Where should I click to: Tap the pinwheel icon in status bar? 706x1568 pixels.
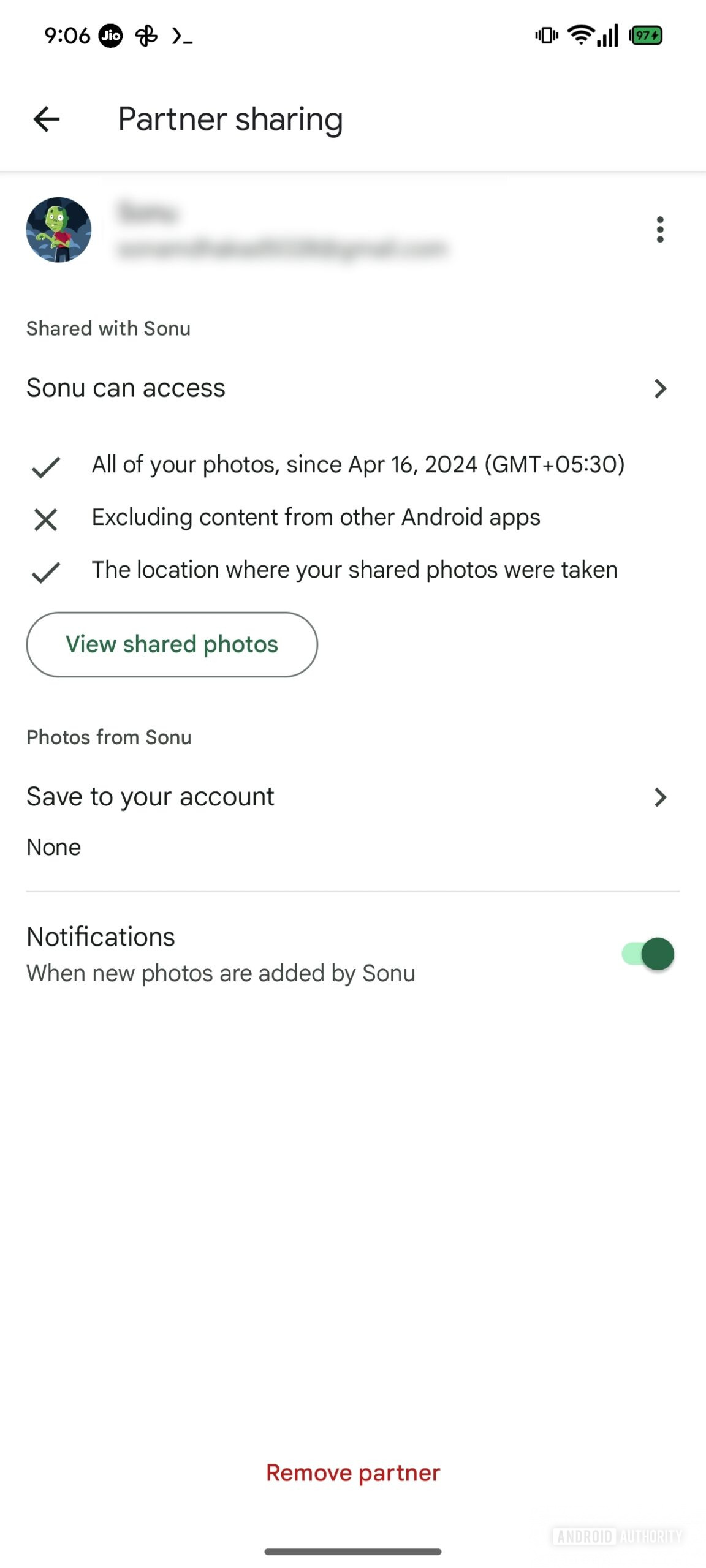(146, 36)
